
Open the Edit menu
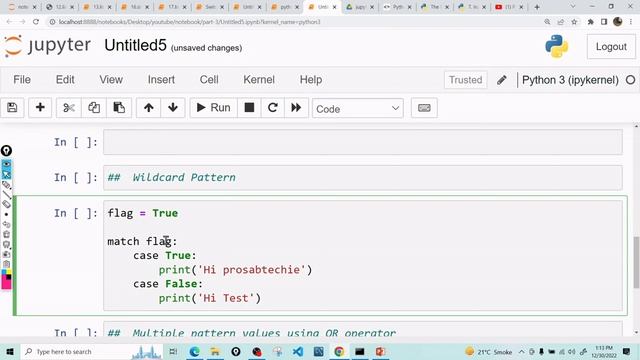pyautogui.click(x=65, y=80)
